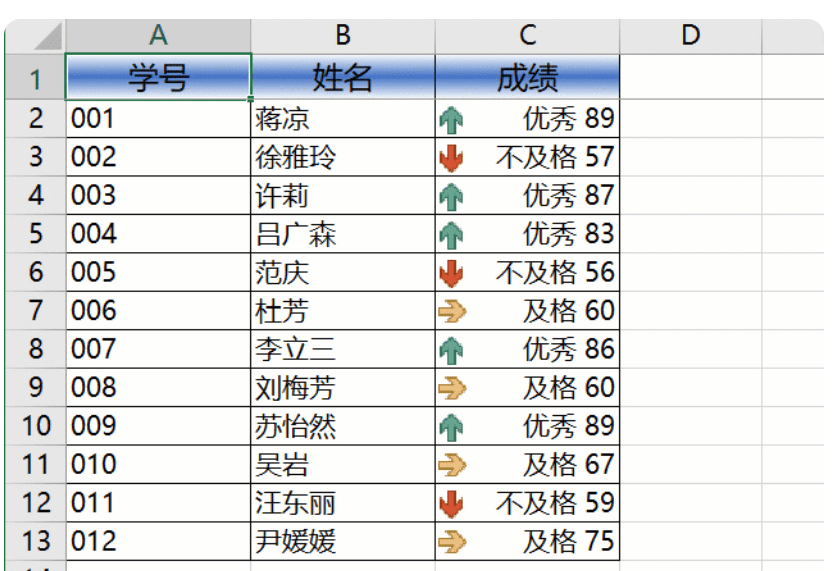Select the name cell 杜芳
The image size is (832, 571).
[x=343, y=310]
